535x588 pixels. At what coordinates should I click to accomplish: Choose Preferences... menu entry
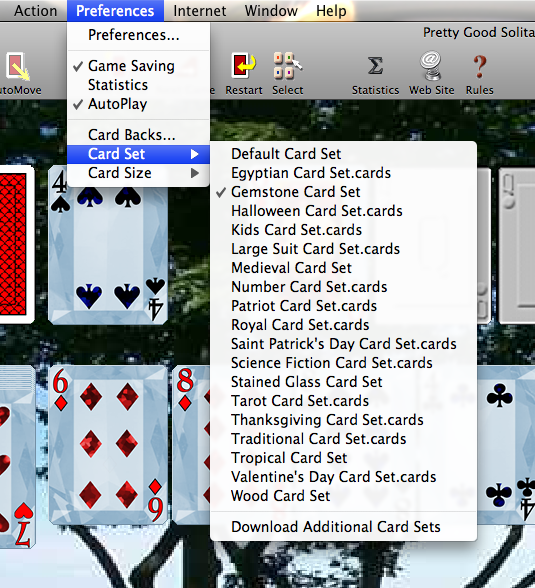(x=138, y=35)
